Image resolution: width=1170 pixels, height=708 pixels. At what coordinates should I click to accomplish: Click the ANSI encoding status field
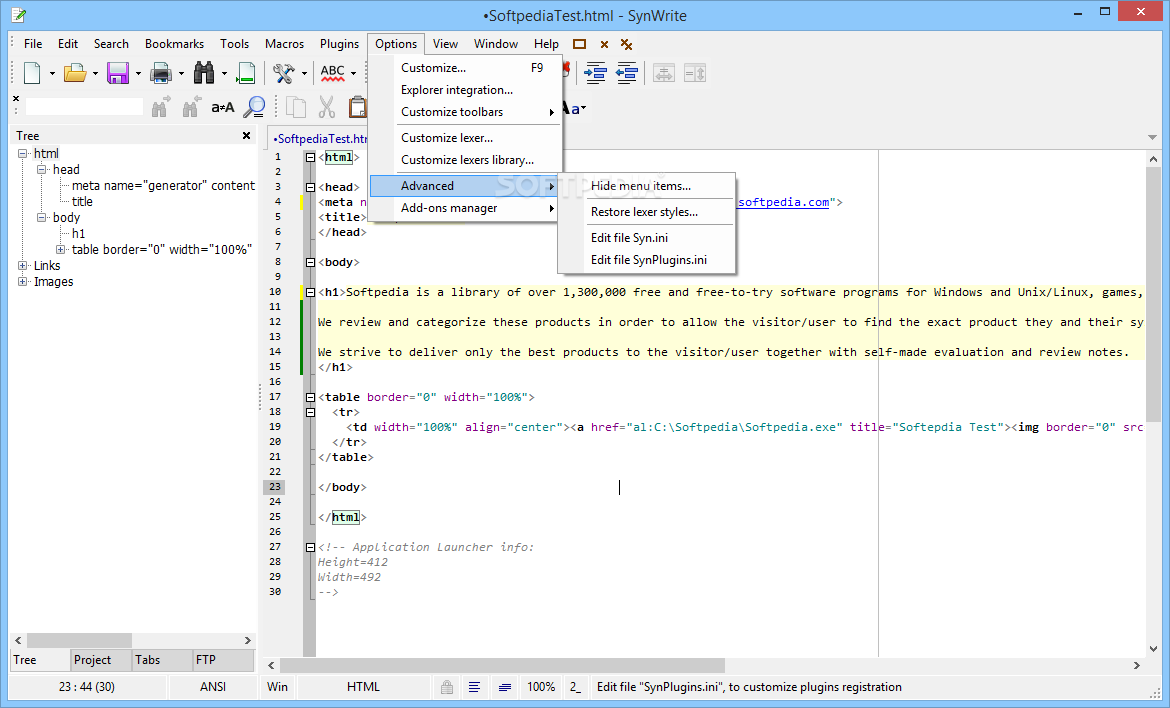pos(213,687)
